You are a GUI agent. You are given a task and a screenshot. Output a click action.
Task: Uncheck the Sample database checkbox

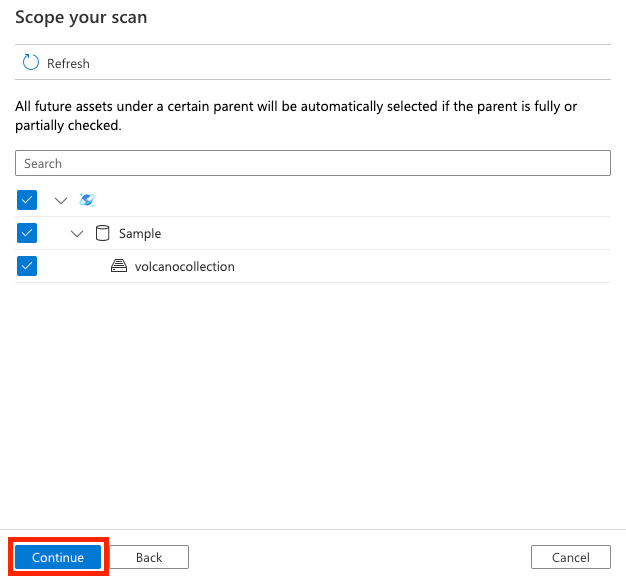point(27,233)
